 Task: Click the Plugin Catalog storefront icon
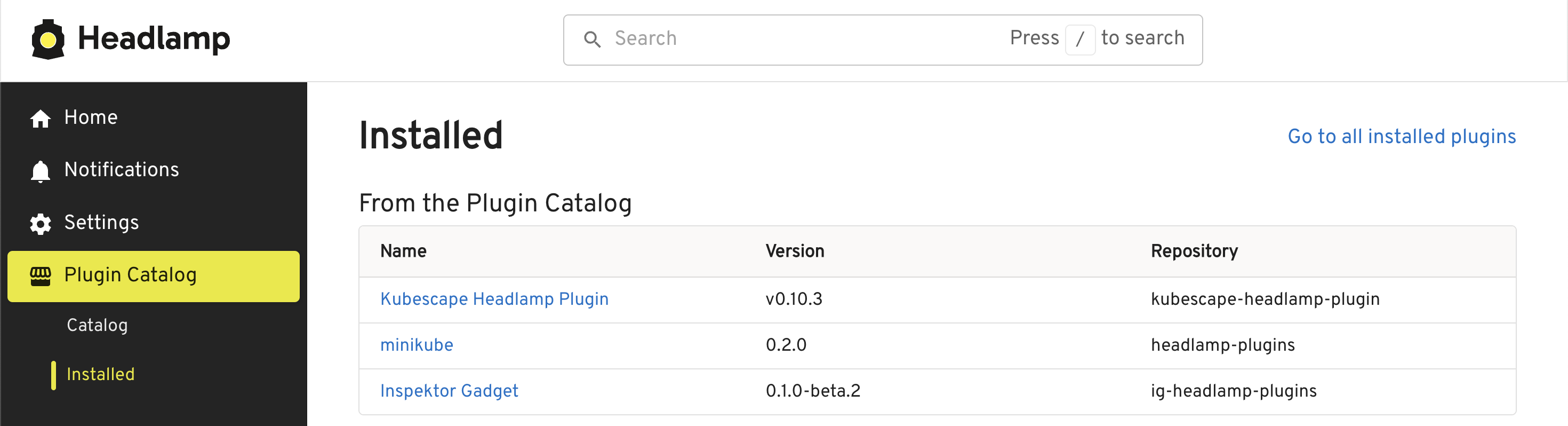point(40,276)
